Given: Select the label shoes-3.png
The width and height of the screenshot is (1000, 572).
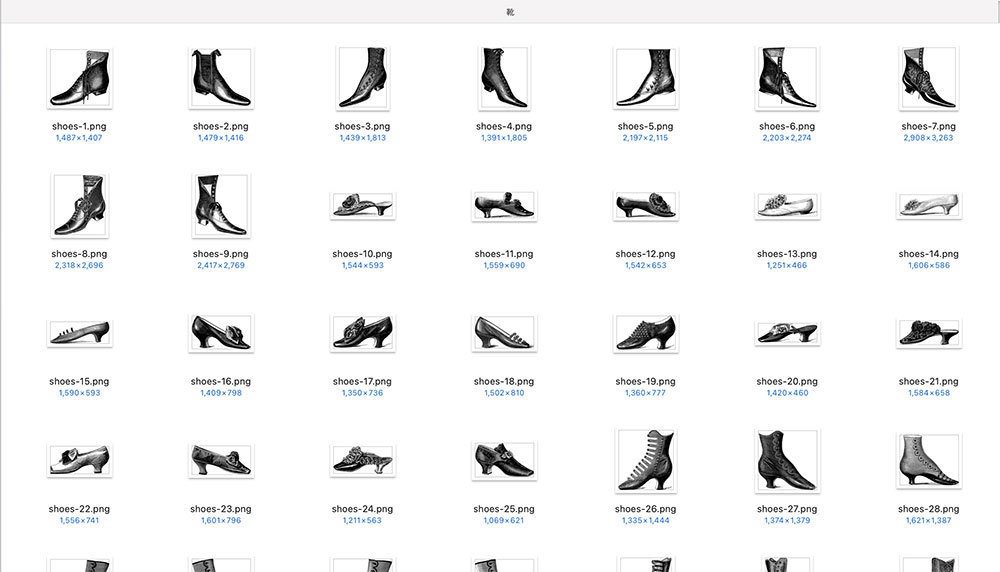Looking at the screenshot, I should tap(362, 126).
